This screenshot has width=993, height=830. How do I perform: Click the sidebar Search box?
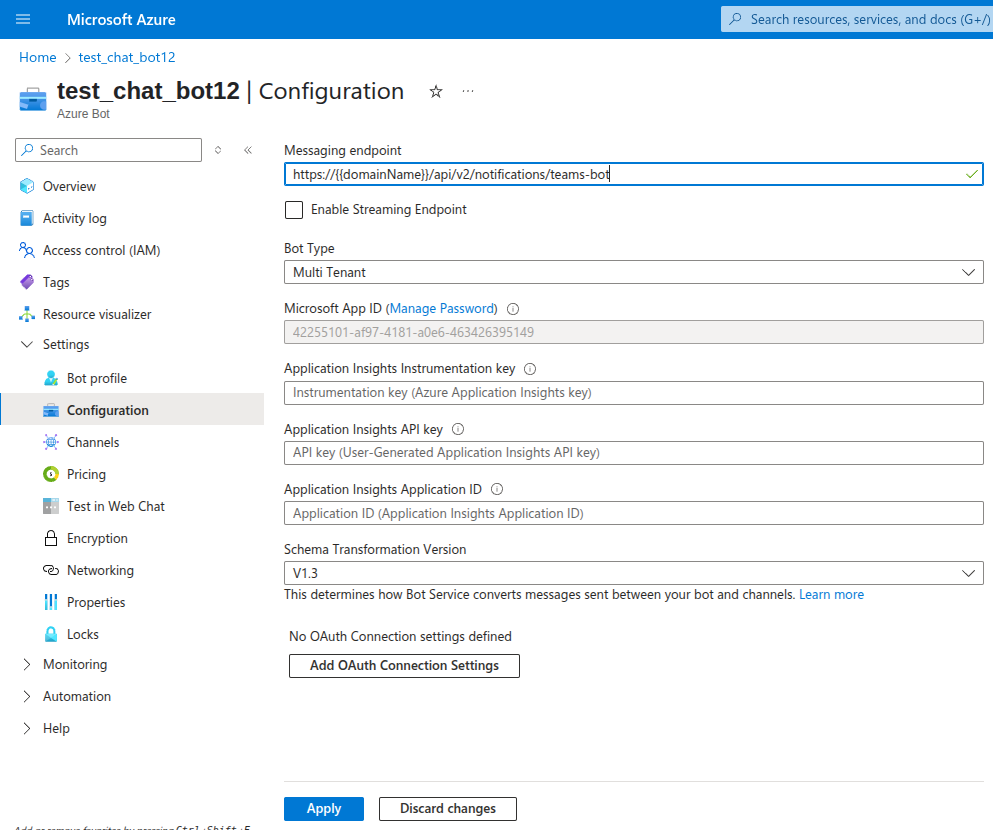point(108,150)
